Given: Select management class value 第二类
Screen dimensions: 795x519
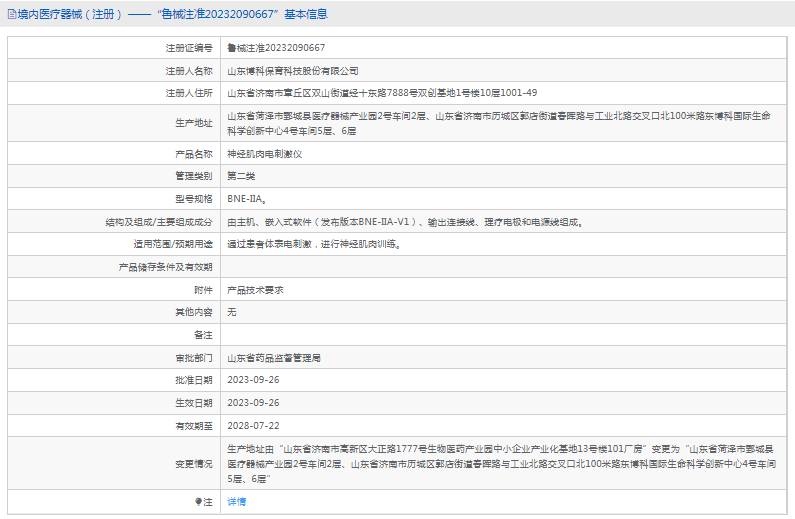Looking at the screenshot, I should [241, 176].
